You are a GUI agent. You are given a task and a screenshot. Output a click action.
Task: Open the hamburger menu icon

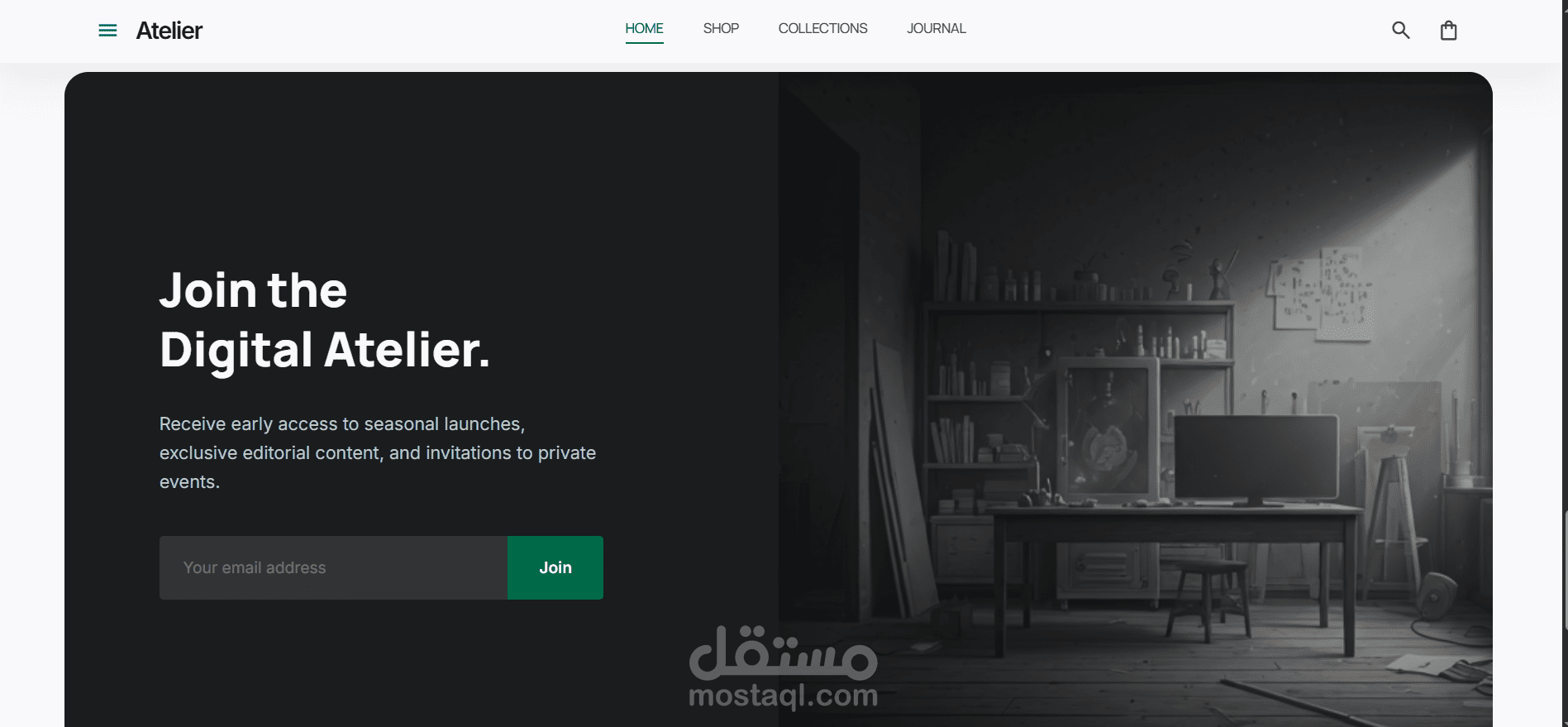point(107,31)
